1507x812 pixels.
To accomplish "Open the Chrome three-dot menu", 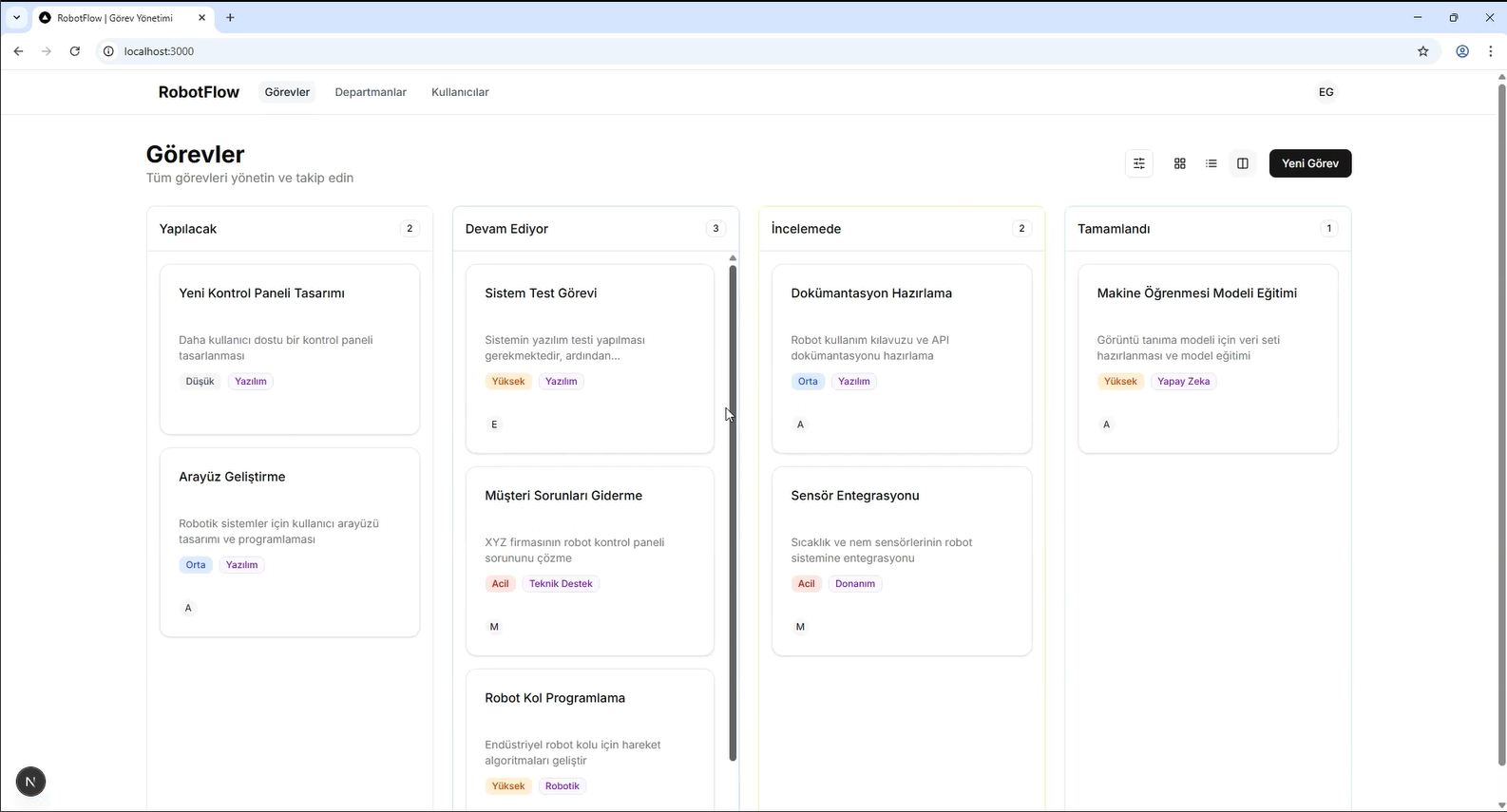I will (1489, 51).
